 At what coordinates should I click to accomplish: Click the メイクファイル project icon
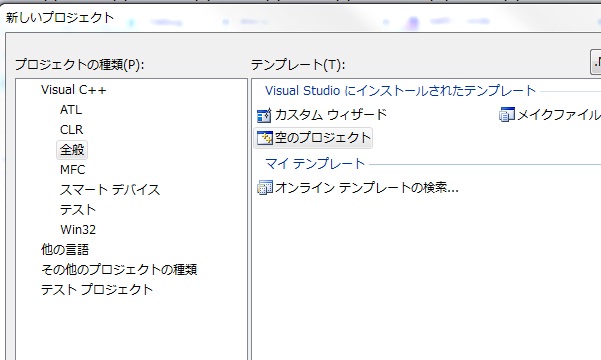507,115
